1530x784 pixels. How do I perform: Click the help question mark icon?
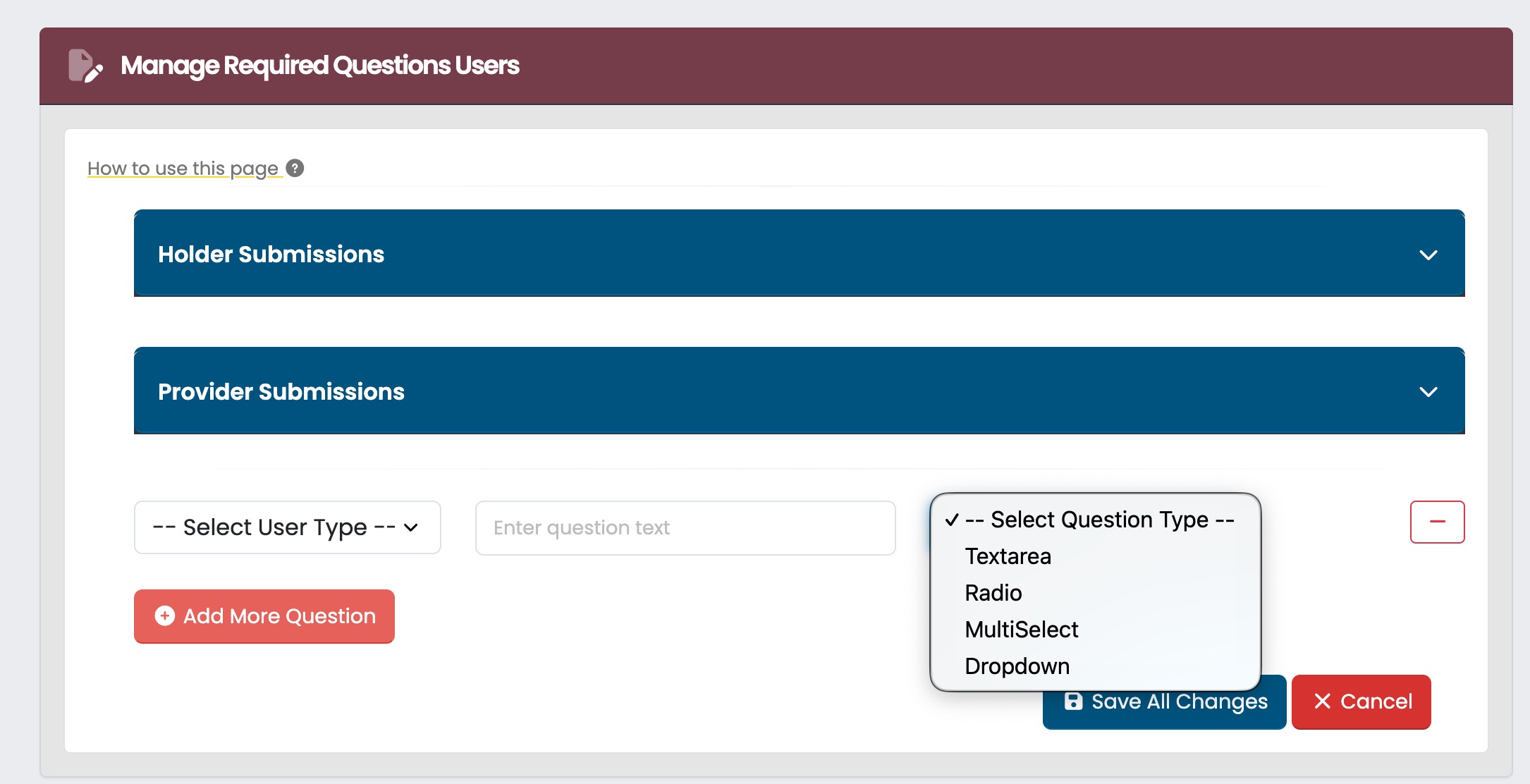pyautogui.click(x=295, y=169)
